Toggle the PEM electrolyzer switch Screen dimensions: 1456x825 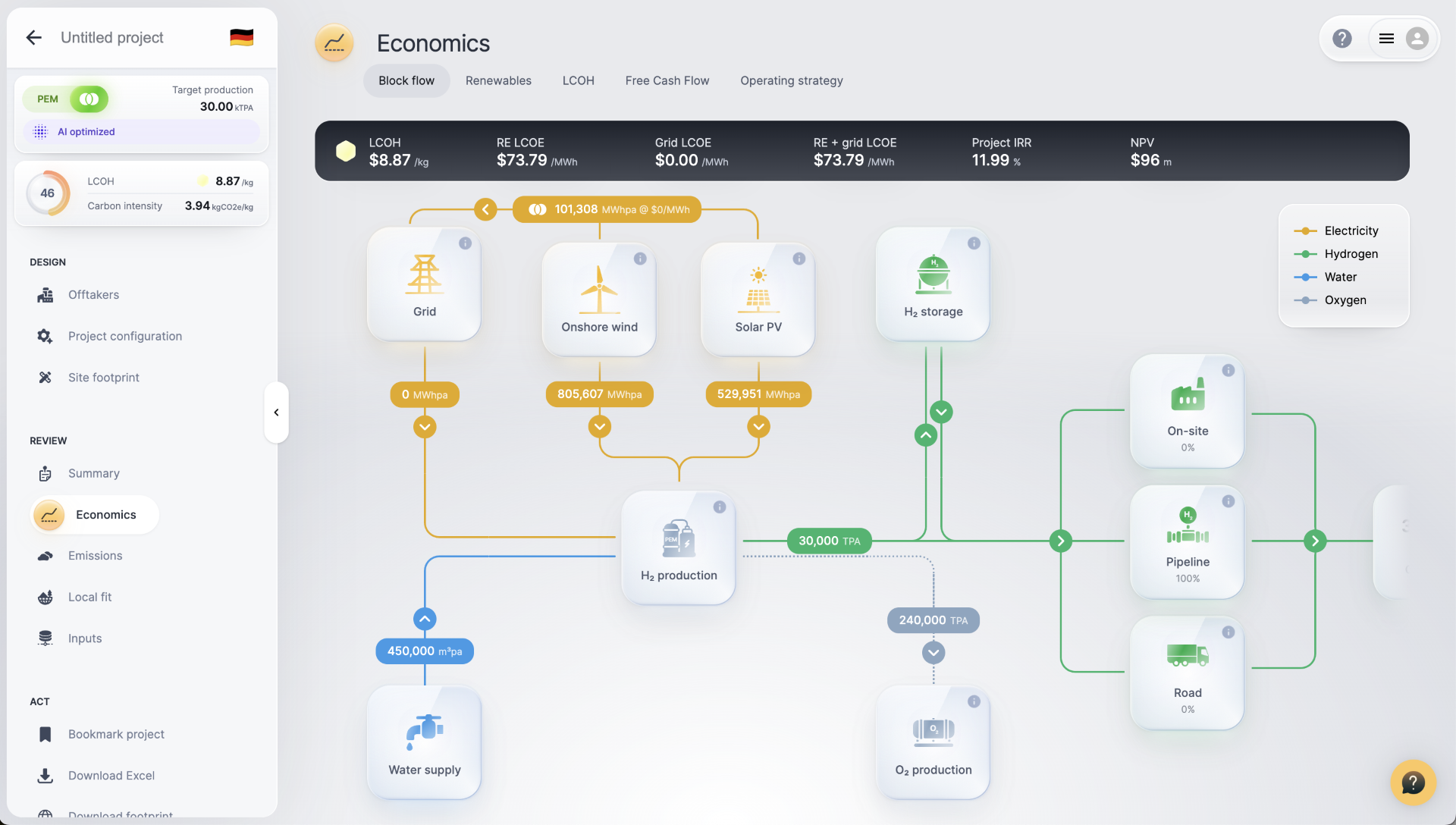tap(89, 99)
